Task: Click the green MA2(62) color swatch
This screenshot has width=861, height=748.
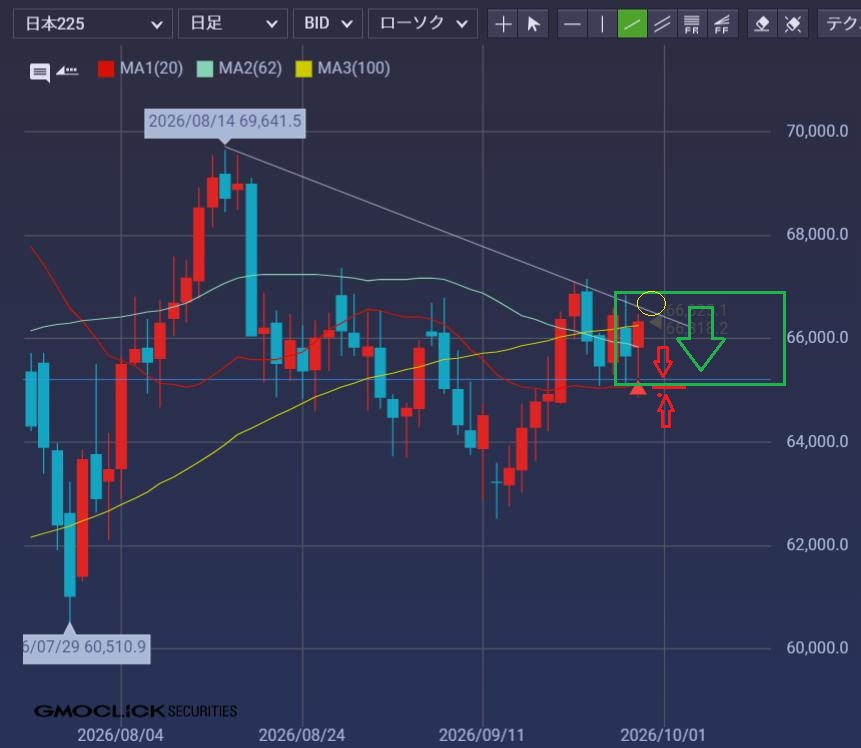Action: [x=205, y=69]
